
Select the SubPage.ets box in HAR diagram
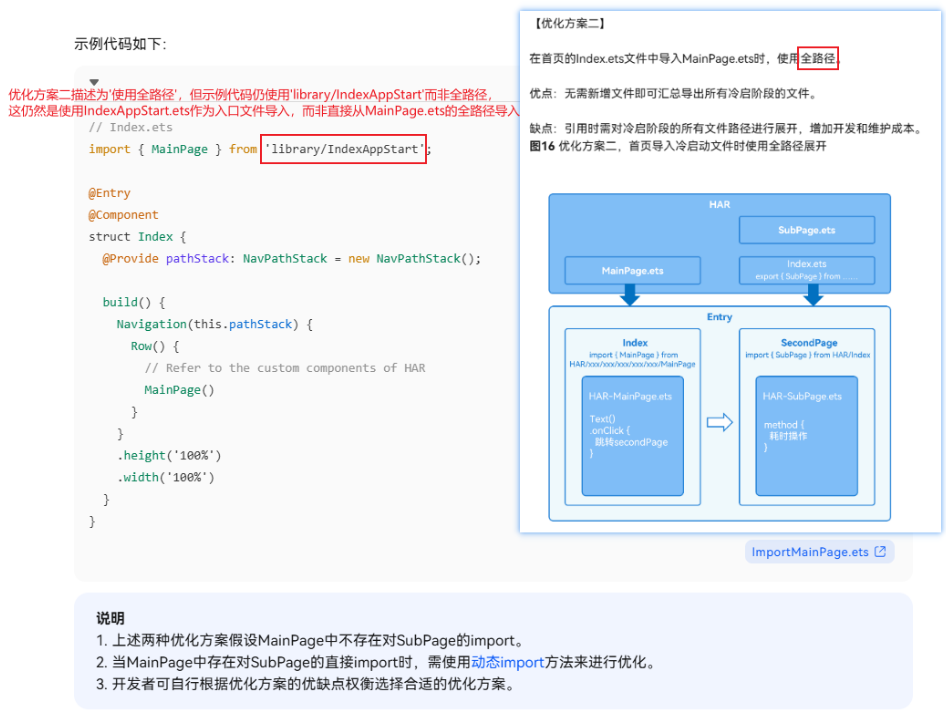click(x=807, y=230)
